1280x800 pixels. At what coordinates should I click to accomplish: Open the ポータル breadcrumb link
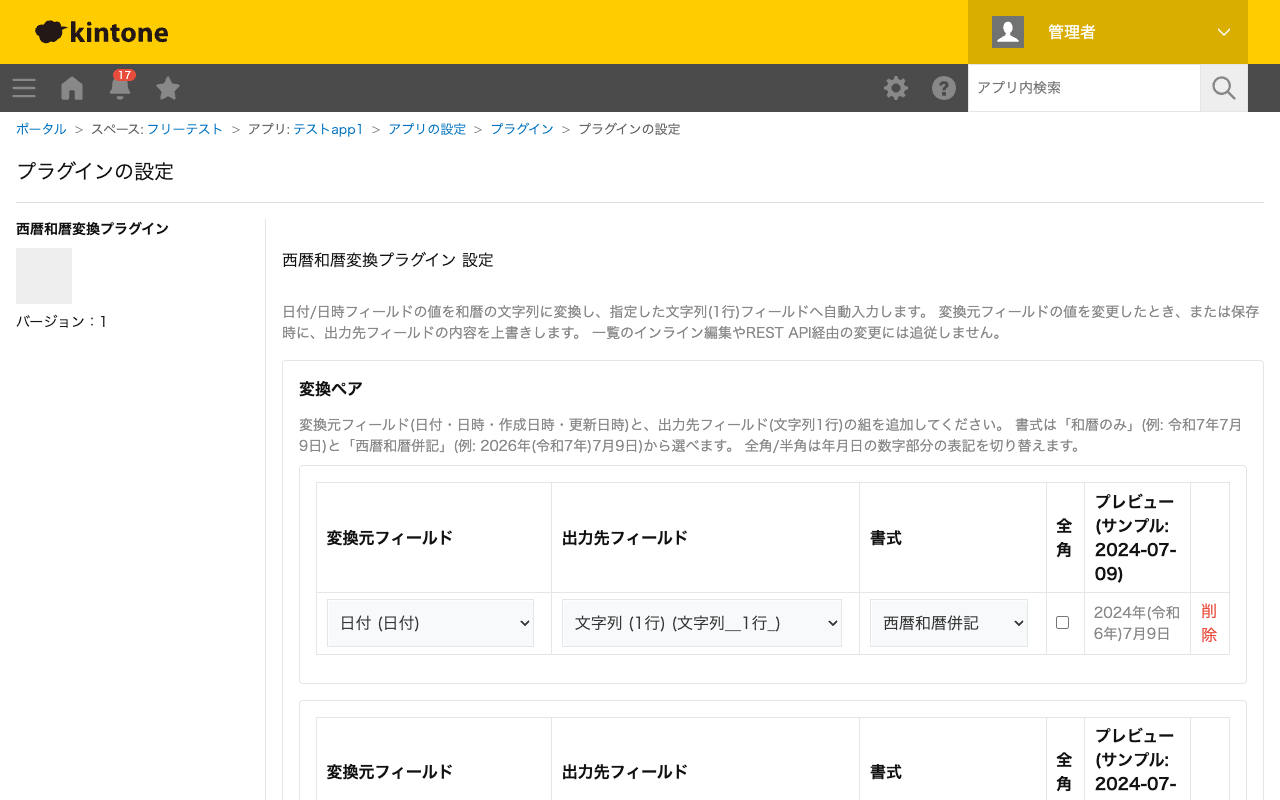tap(41, 129)
